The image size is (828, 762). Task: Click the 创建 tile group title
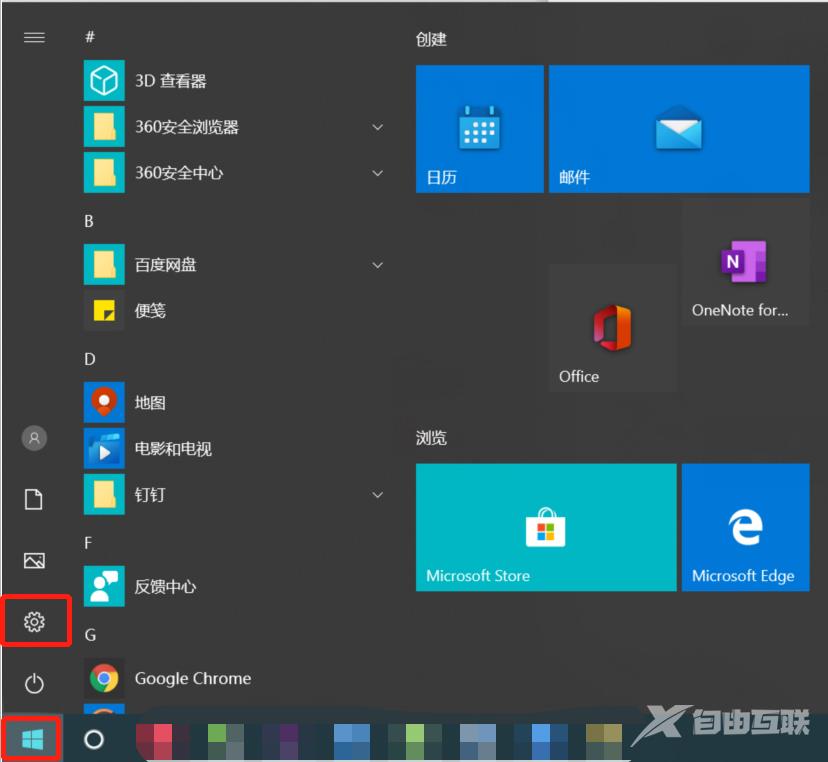tap(431, 39)
